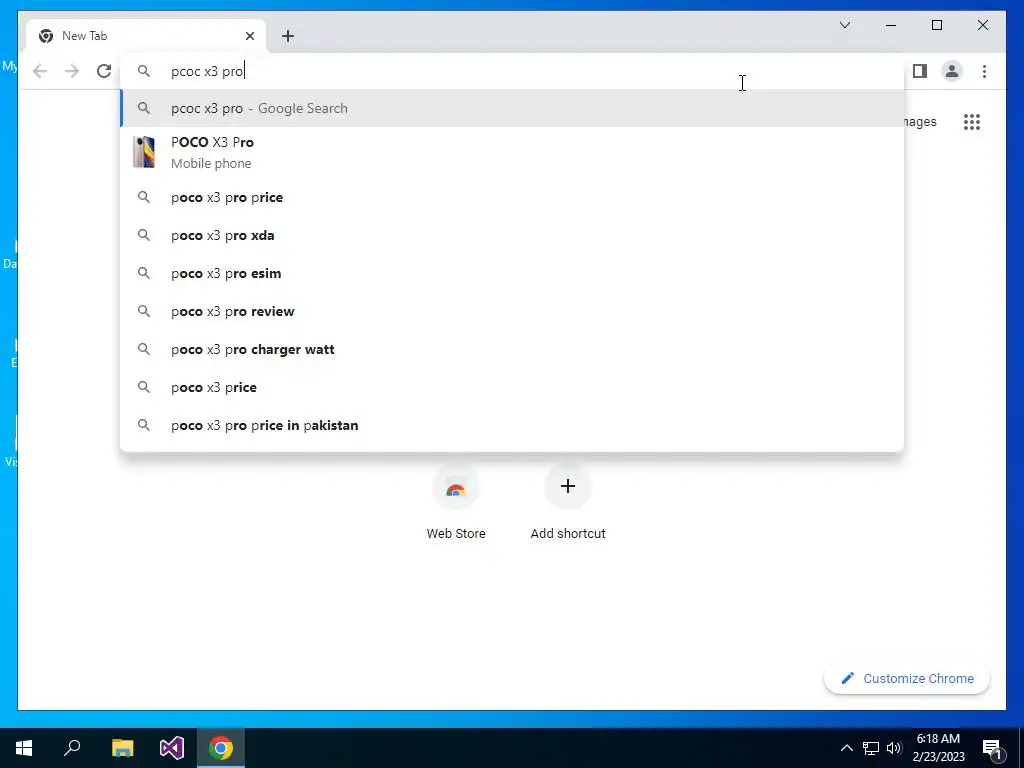Open taskbar search magnifier
1024x768 pixels.
click(x=72, y=748)
